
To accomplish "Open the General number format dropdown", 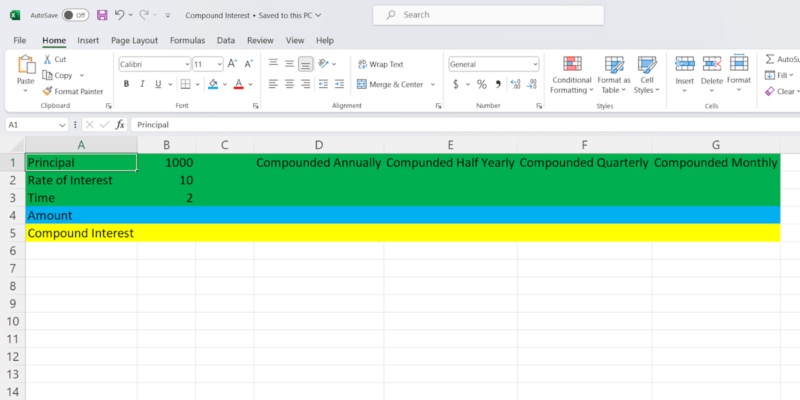I will (535, 64).
